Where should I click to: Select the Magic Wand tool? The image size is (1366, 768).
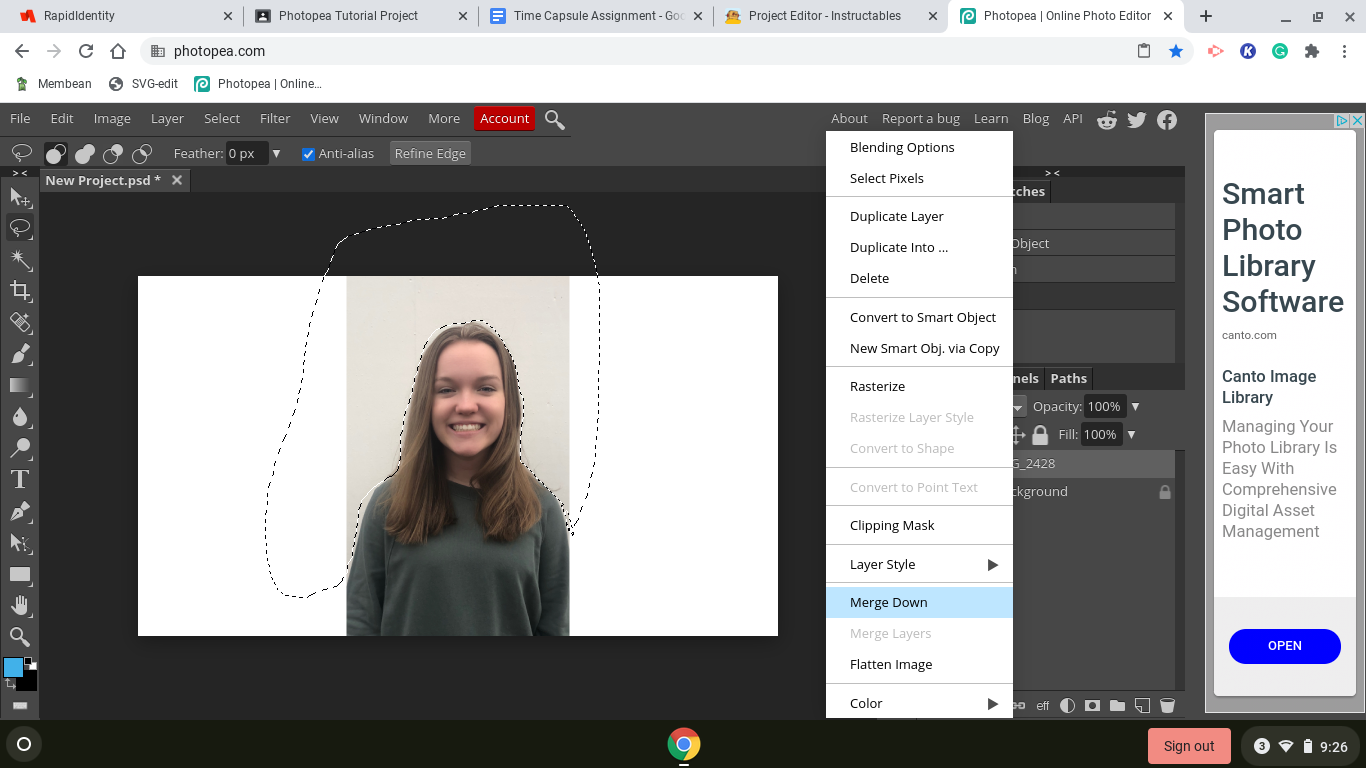point(20,259)
